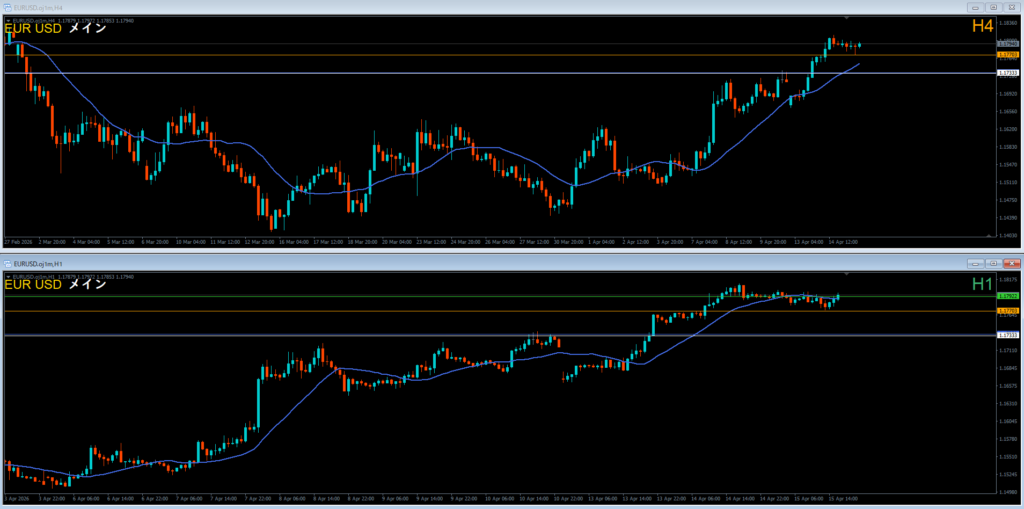Click the H1 chart window's title bar icon
Viewport: 1024px width, 509px height.
[x=7, y=263]
